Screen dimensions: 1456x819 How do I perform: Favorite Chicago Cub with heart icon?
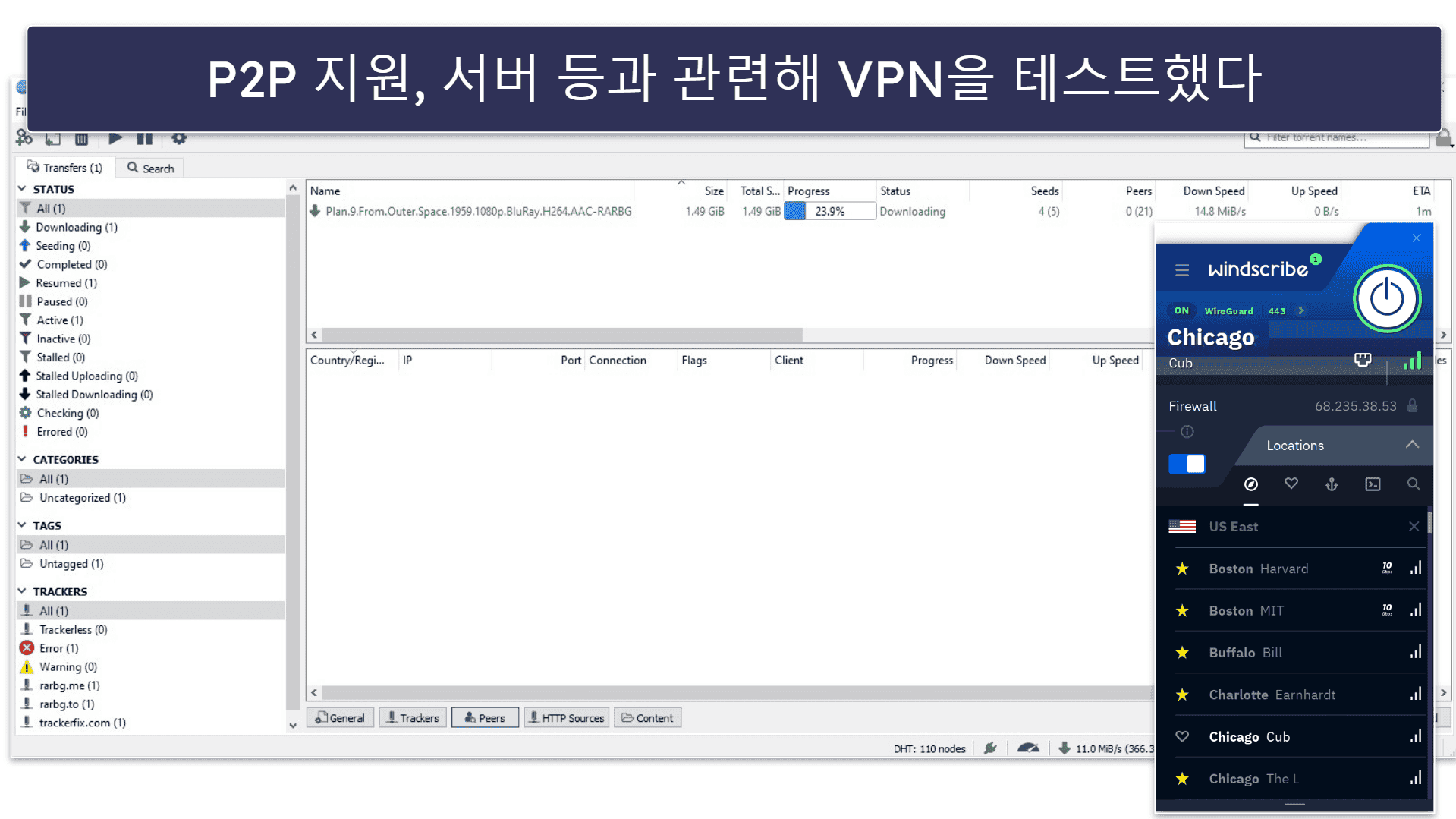(x=1182, y=736)
